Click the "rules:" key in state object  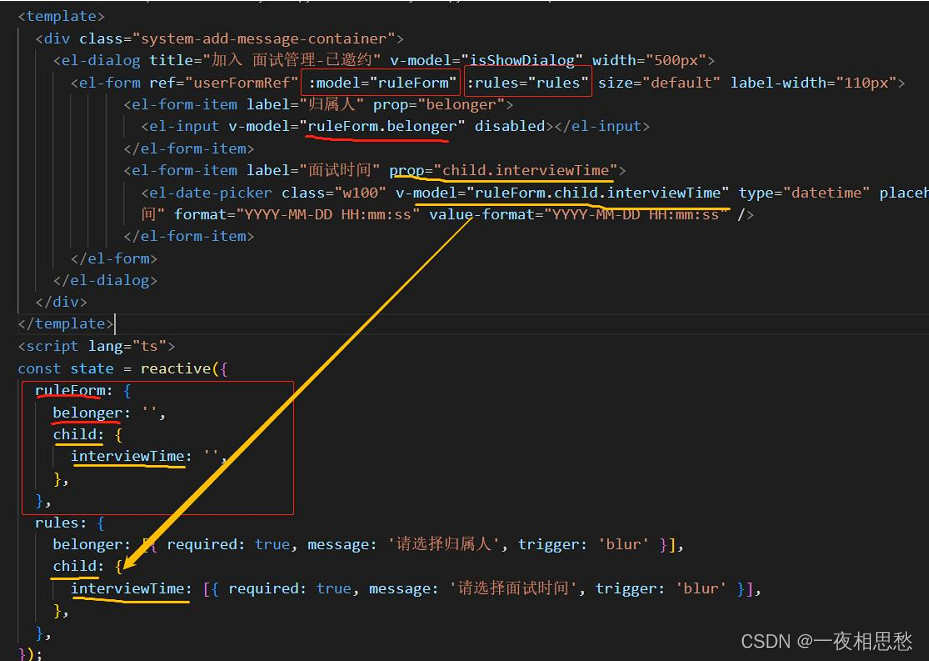[x=61, y=523]
